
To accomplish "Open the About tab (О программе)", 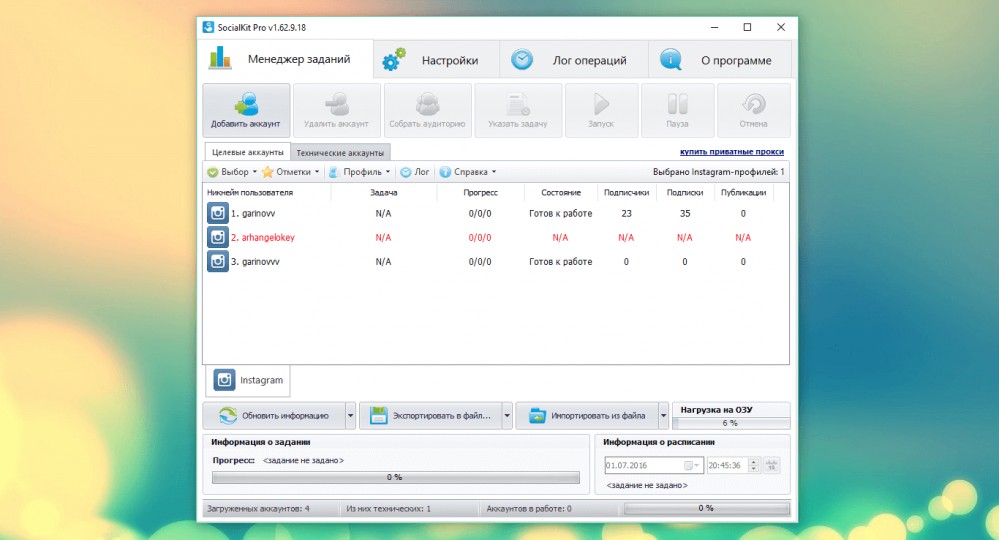I will (x=720, y=60).
